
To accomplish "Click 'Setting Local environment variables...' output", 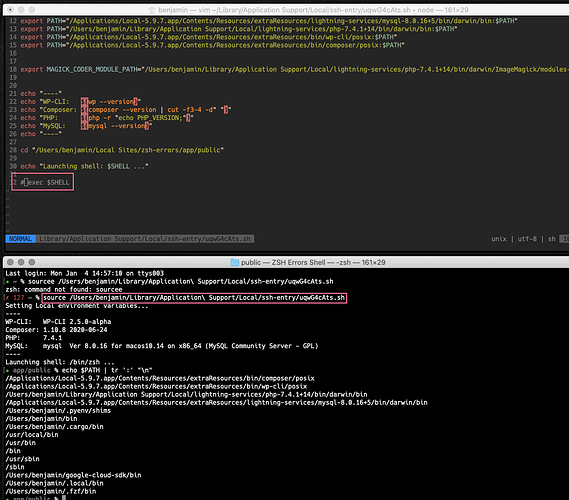I will coord(77,306).
